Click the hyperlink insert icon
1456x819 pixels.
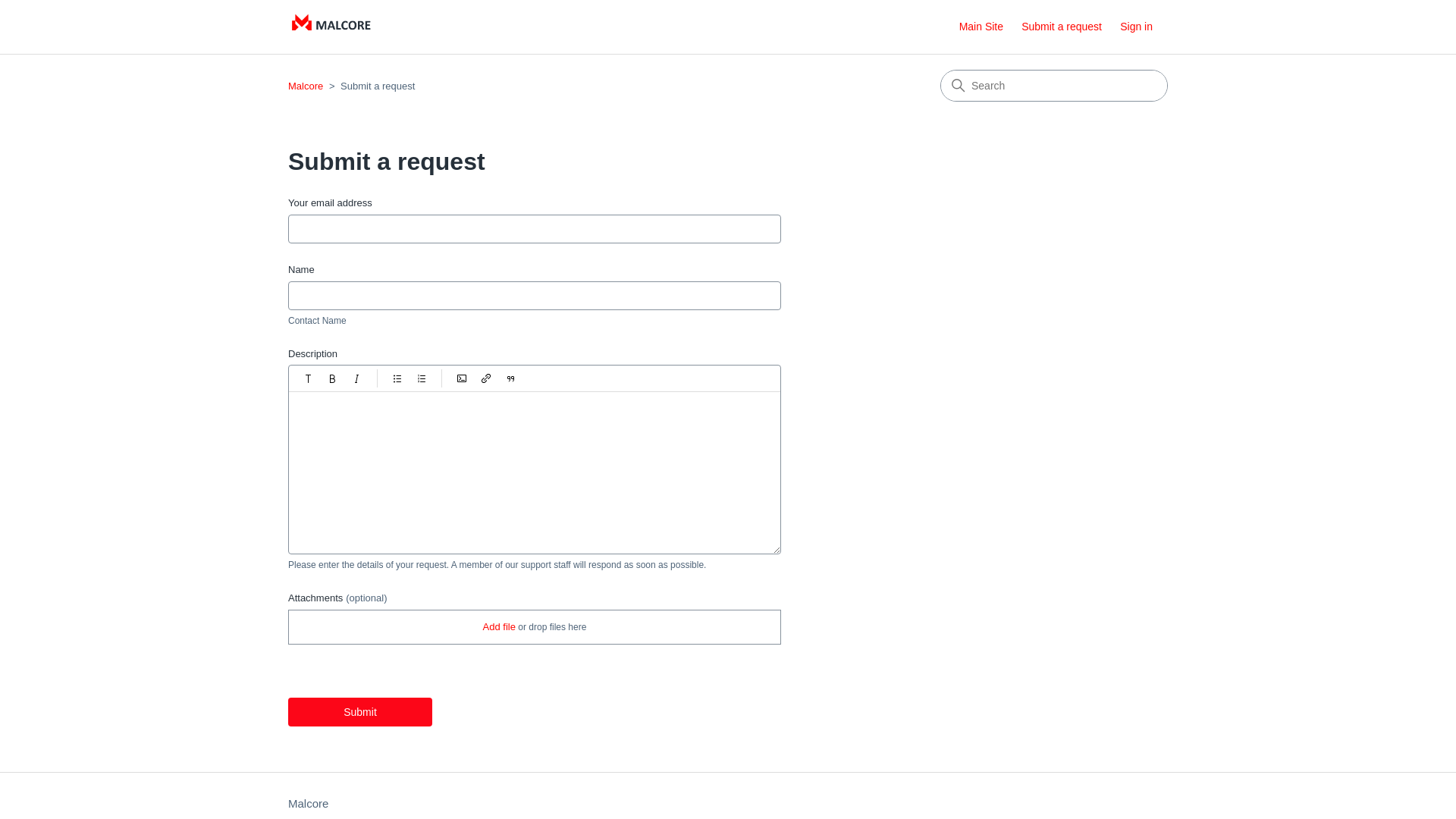(486, 378)
